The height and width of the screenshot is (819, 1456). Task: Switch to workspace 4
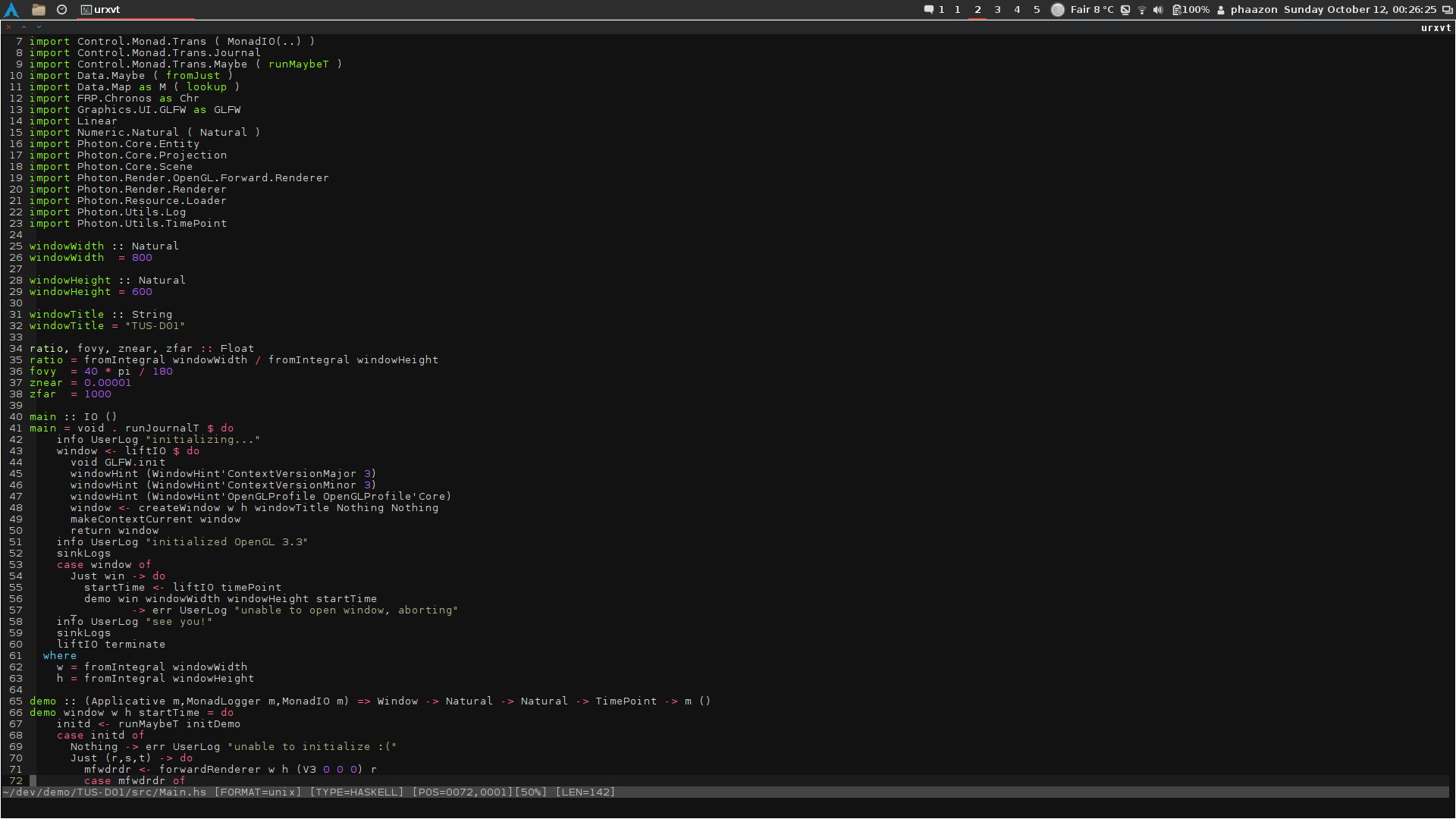pos(1017,10)
